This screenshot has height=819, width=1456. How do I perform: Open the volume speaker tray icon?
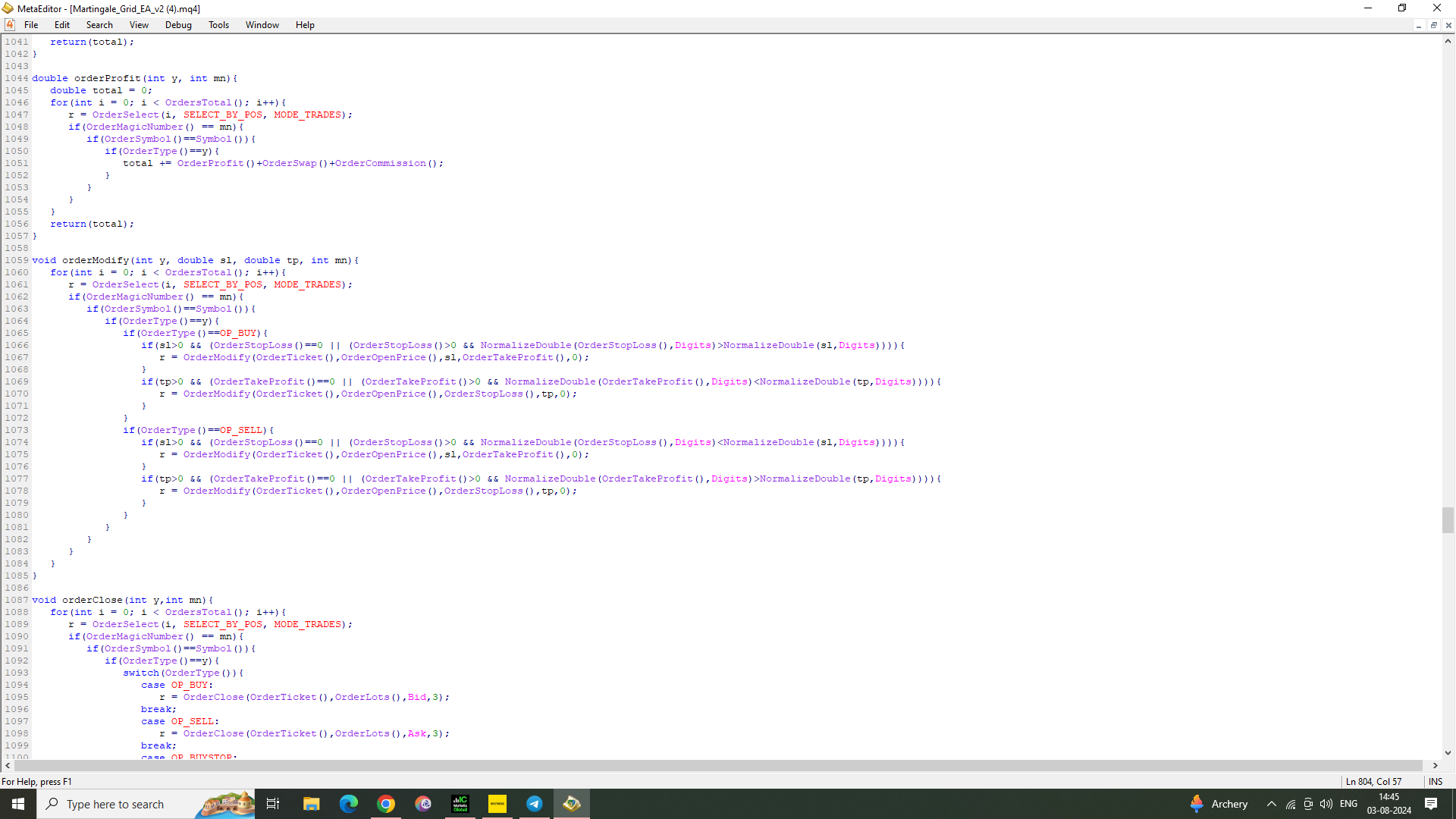coord(1326,804)
